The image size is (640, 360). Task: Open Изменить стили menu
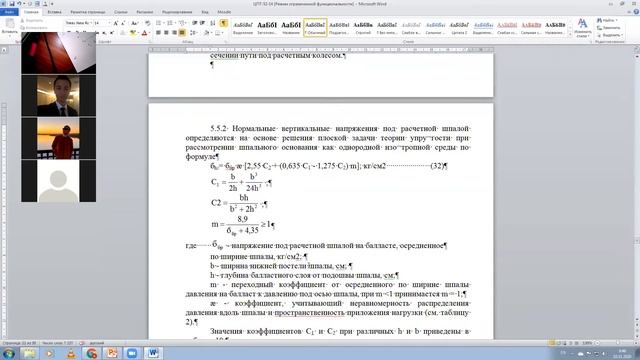pyautogui.click(x=582, y=28)
